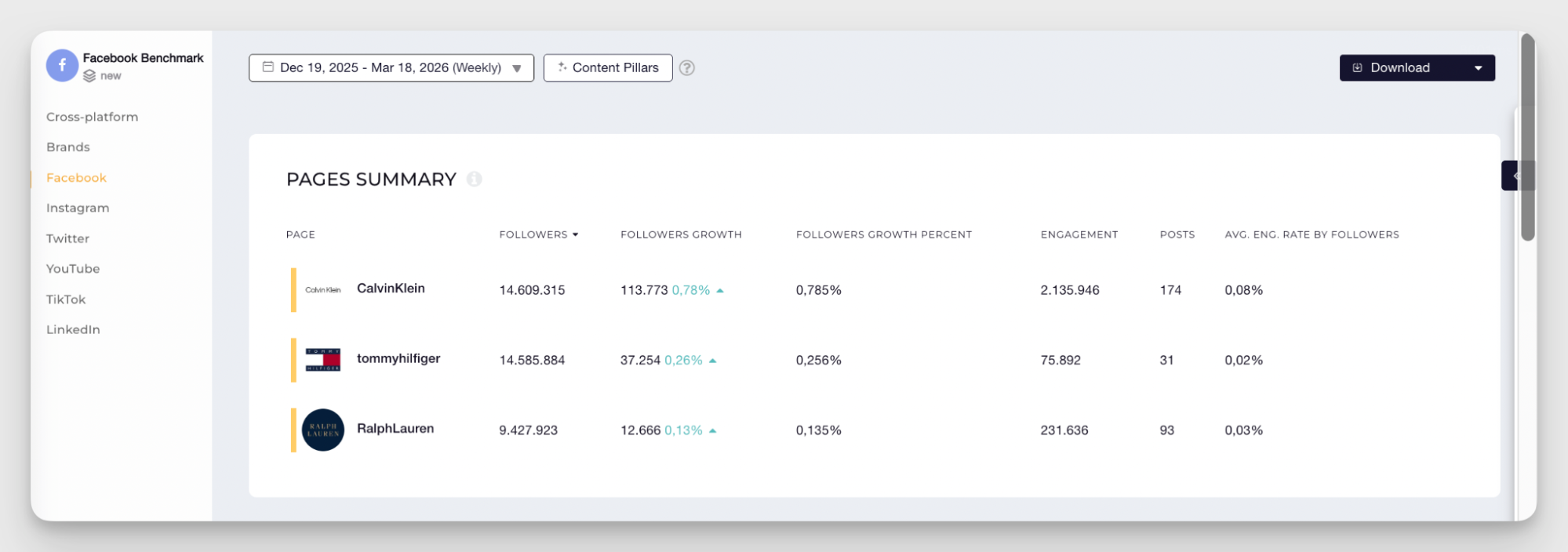Click the Avg. Eng. Rate by Followers header
Screen dimensions: 1568x552
[1312, 234]
